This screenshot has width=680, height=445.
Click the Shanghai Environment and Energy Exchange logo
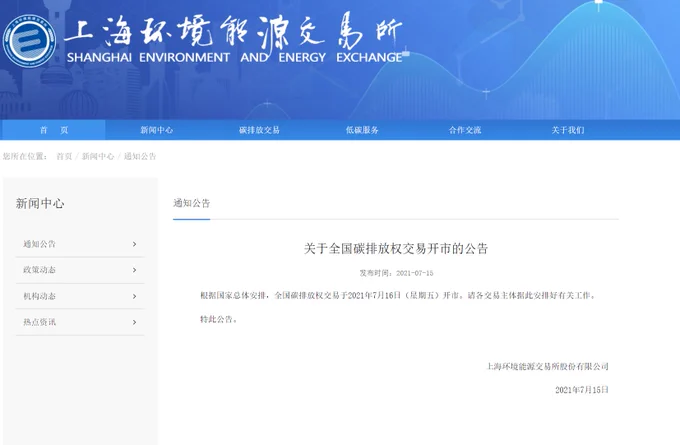(29, 41)
